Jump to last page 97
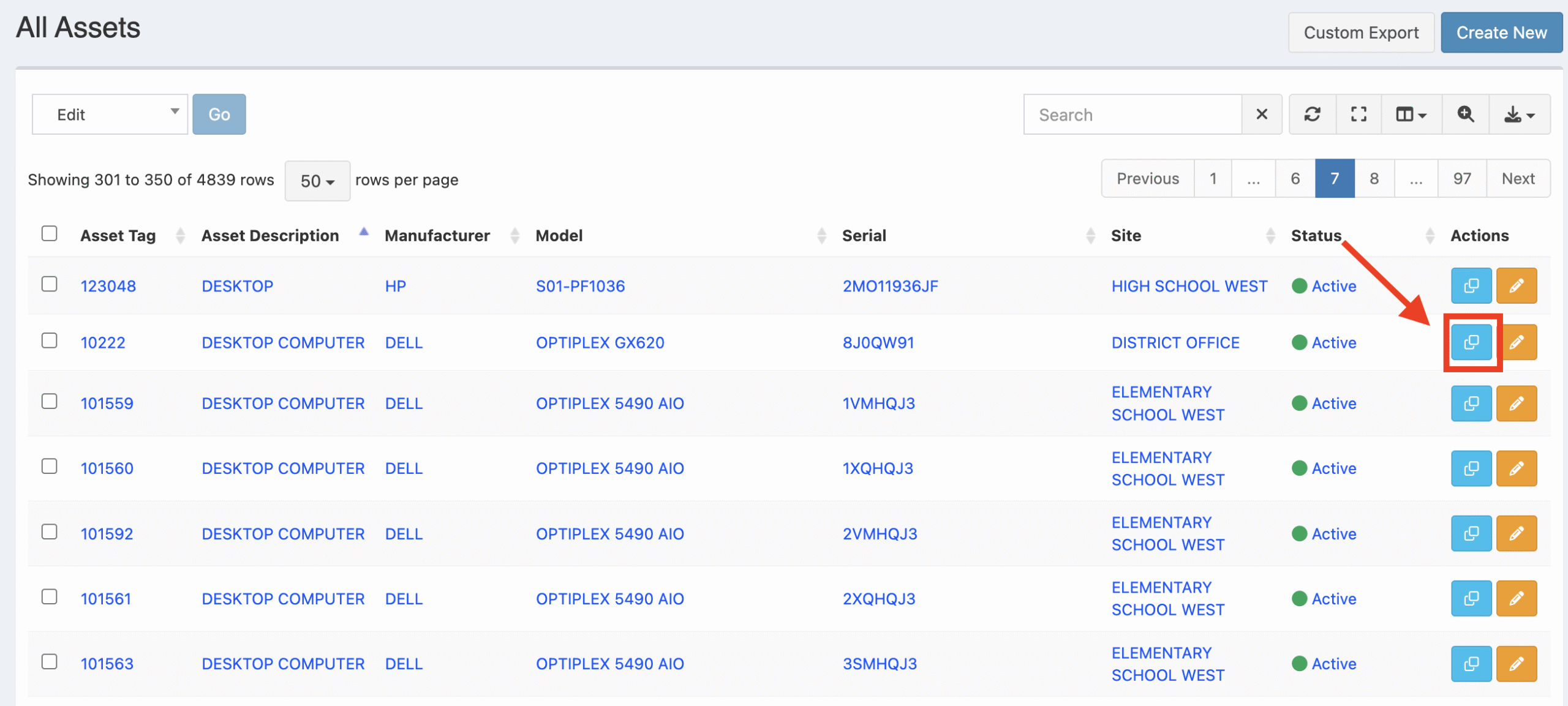This screenshot has height=706, width=1568. 1461,179
